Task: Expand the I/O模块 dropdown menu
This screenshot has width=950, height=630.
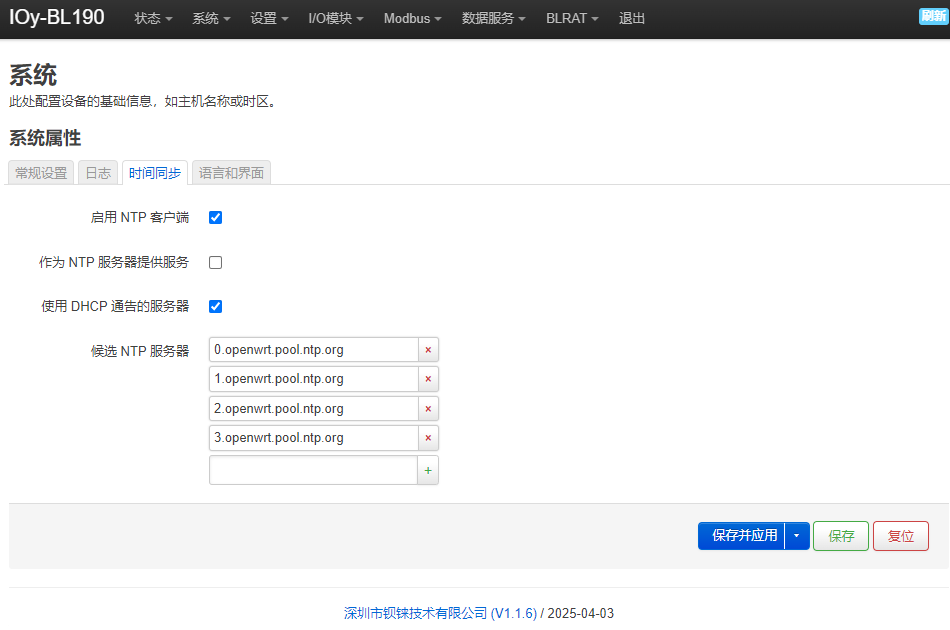Action: click(x=336, y=18)
